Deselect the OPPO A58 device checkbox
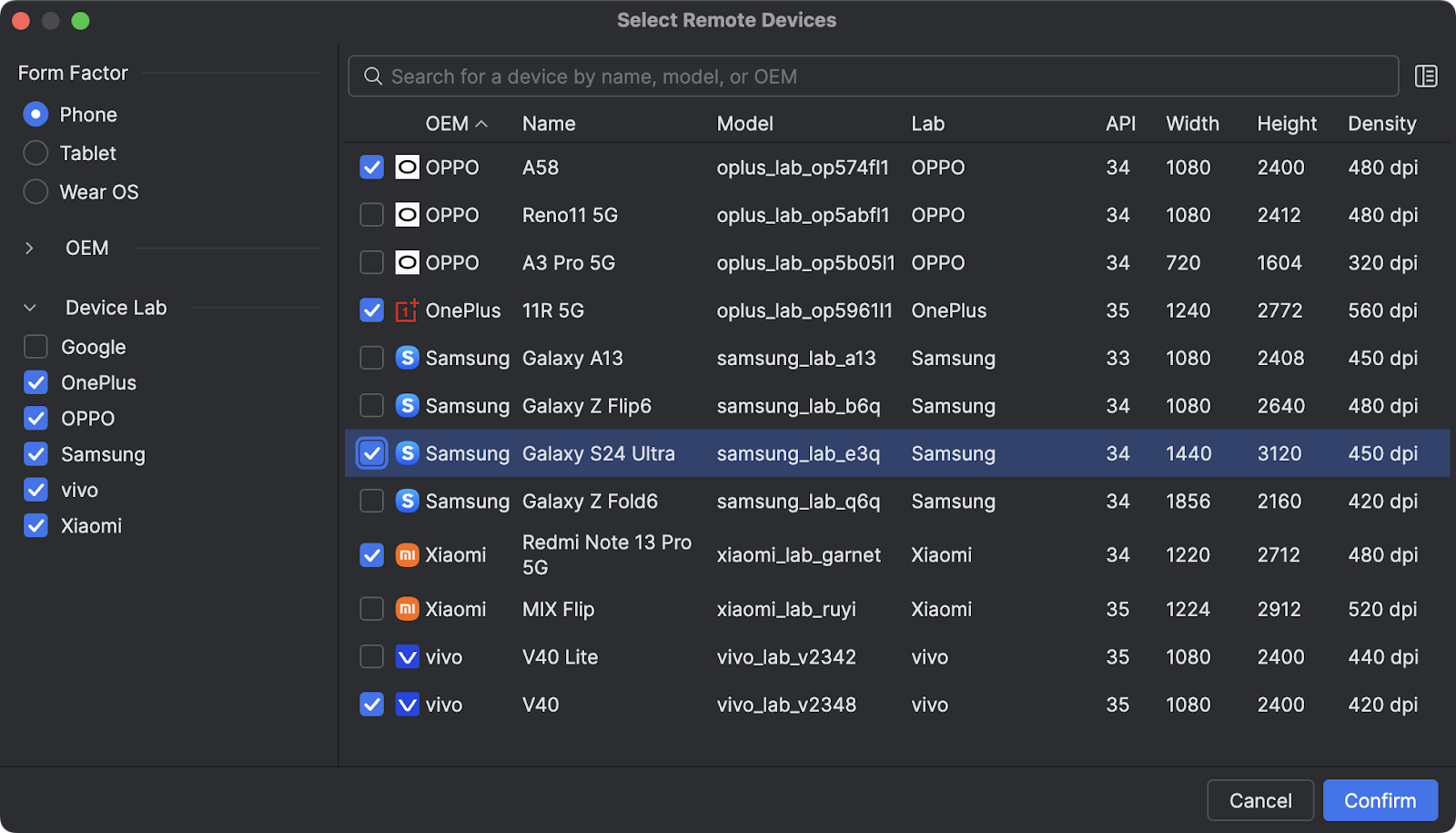The width and height of the screenshot is (1456, 833). 371,168
